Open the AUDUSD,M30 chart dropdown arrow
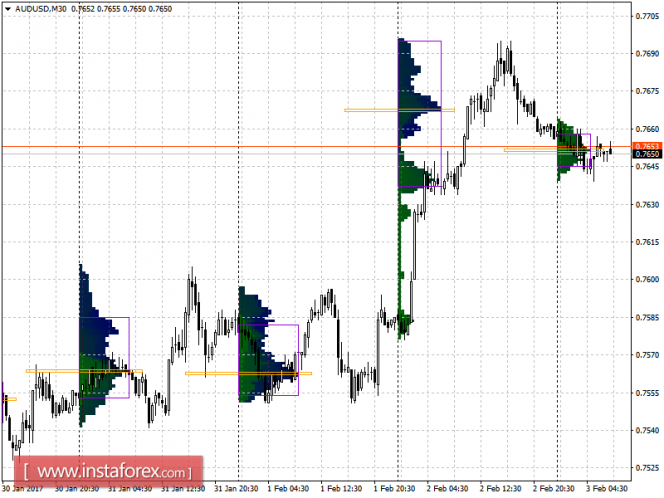Screen dimensions: 664x498 [8, 8]
